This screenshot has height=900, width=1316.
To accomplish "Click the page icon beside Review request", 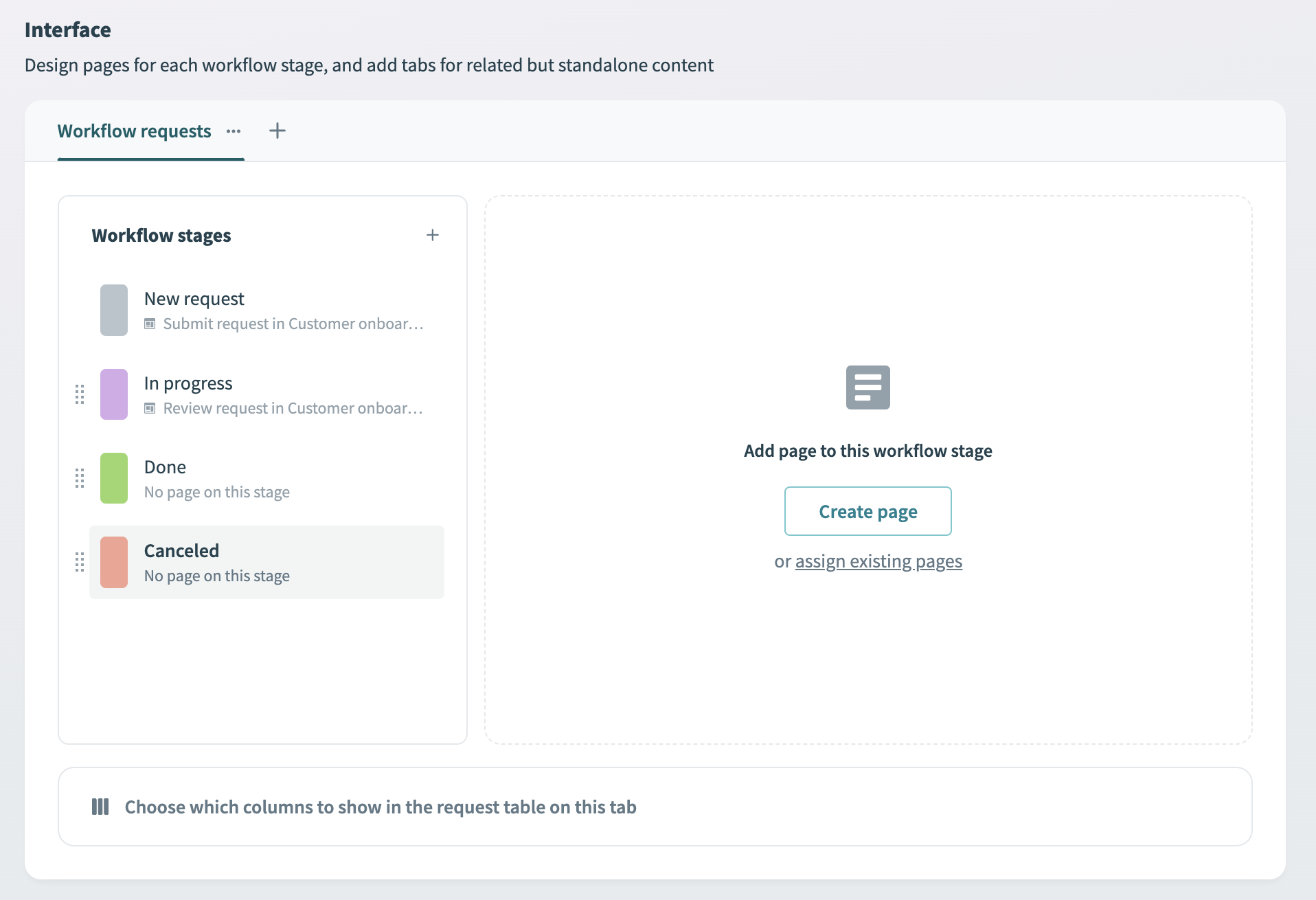I will point(150,408).
